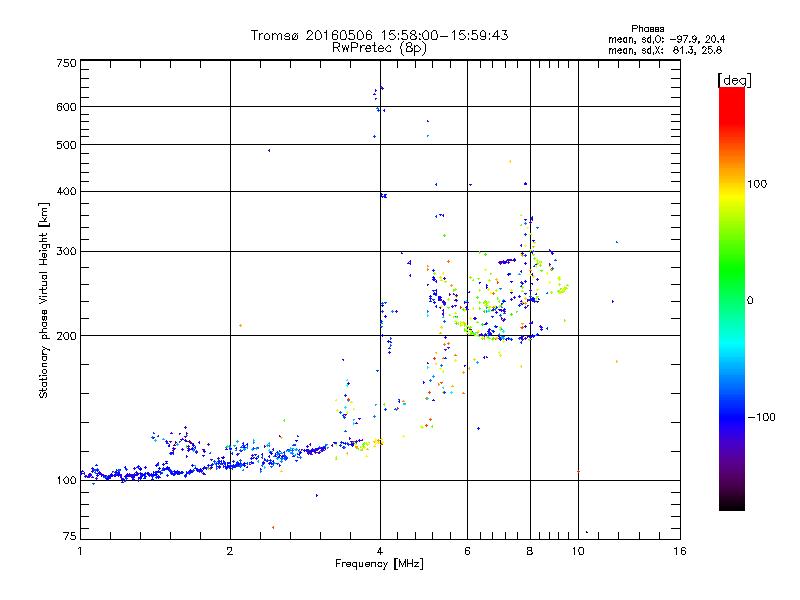Screen dimensions: 800x600
Task: Click the red data point on the 10 MHz gridline
Action: click(578, 471)
